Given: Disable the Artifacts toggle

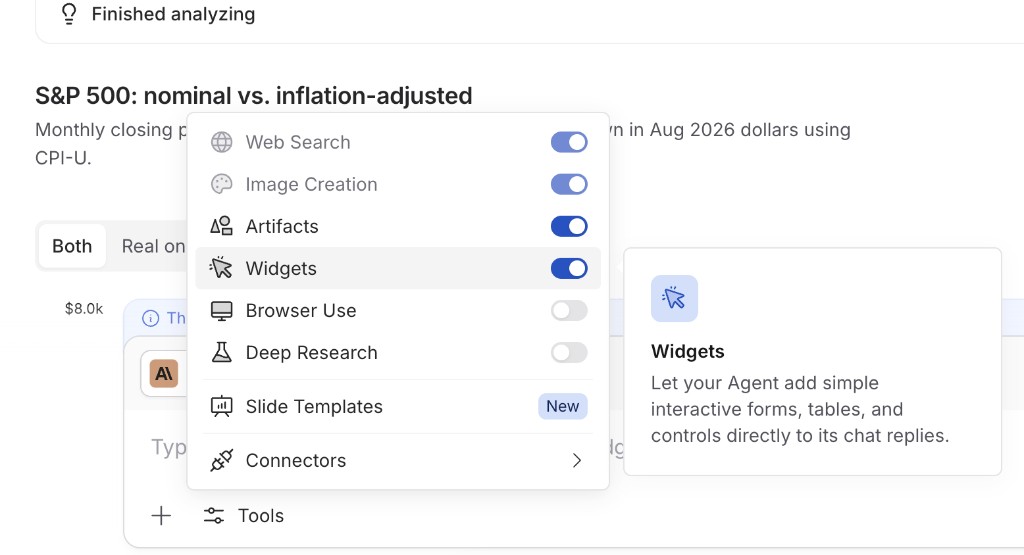Looking at the screenshot, I should (569, 227).
